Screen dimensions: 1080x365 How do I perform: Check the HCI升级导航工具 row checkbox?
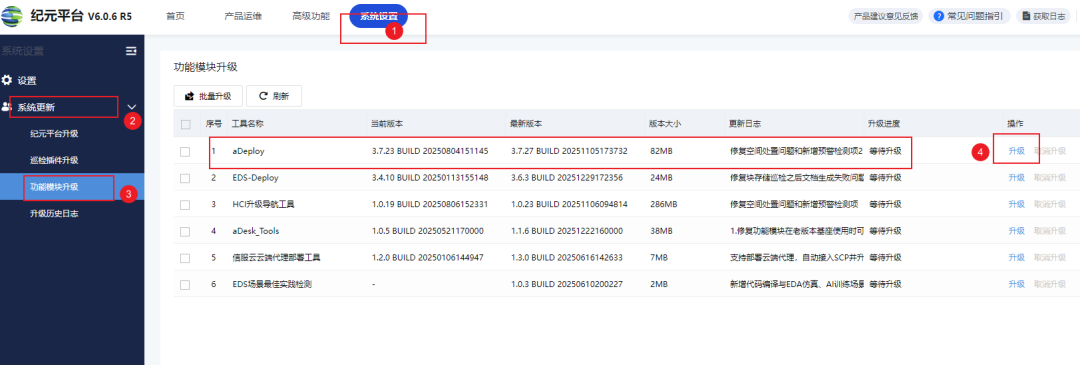[x=185, y=205]
